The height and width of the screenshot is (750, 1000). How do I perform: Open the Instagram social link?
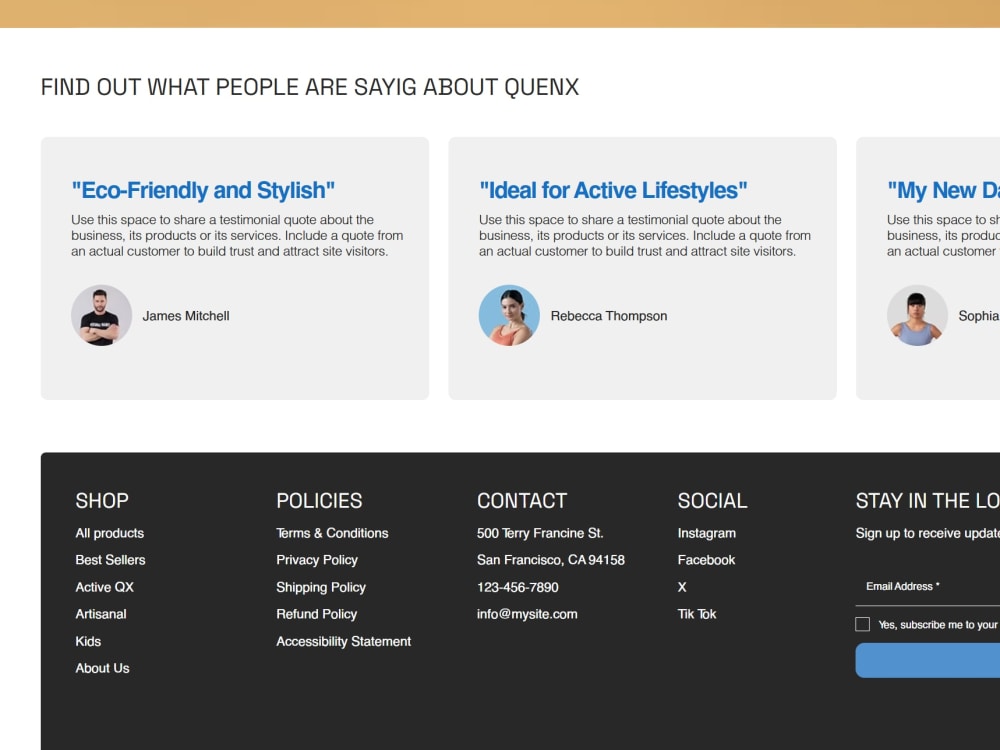tap(707, 533)
